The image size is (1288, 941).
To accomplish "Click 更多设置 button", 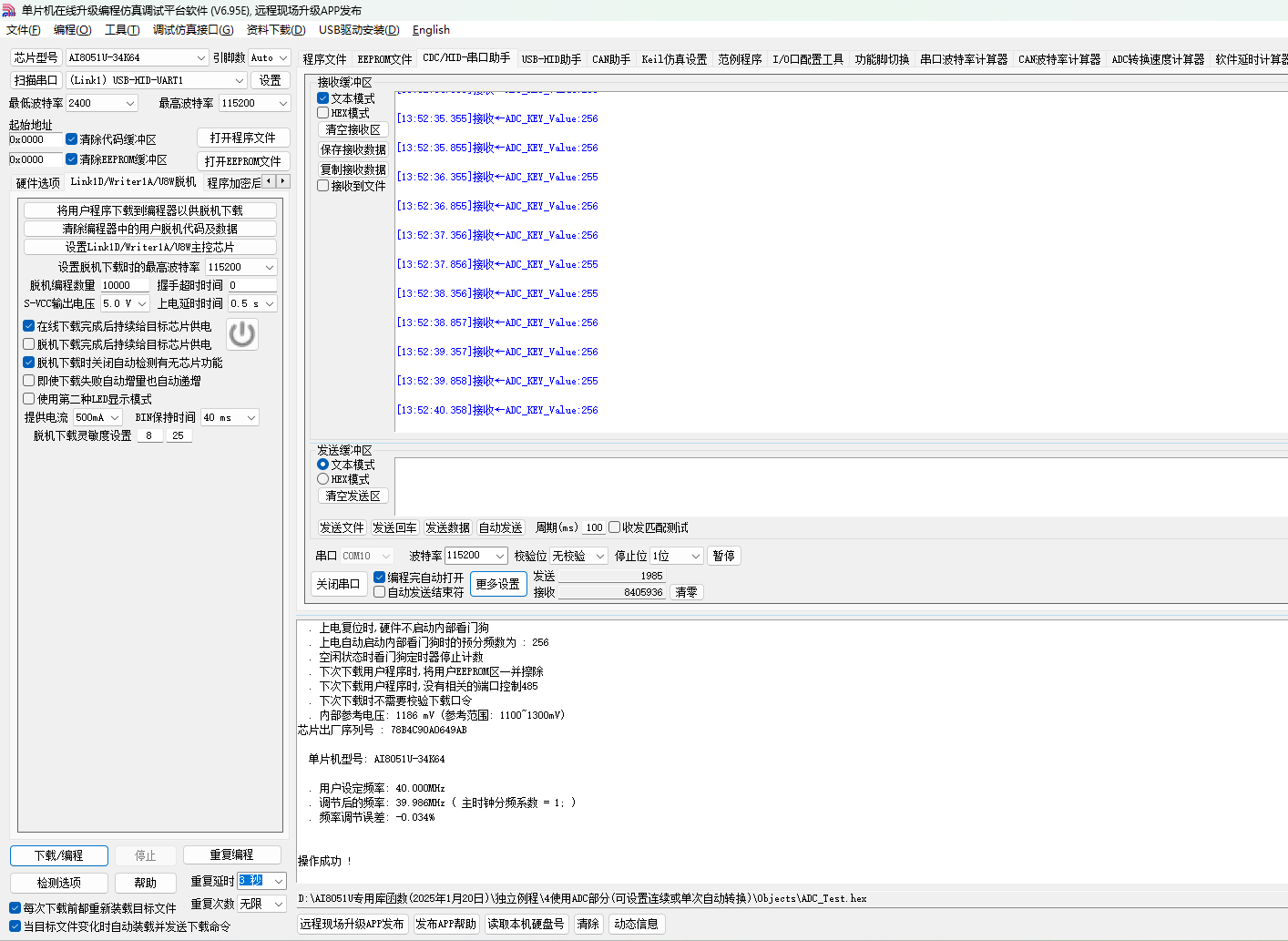I will (x=498, y=584).
